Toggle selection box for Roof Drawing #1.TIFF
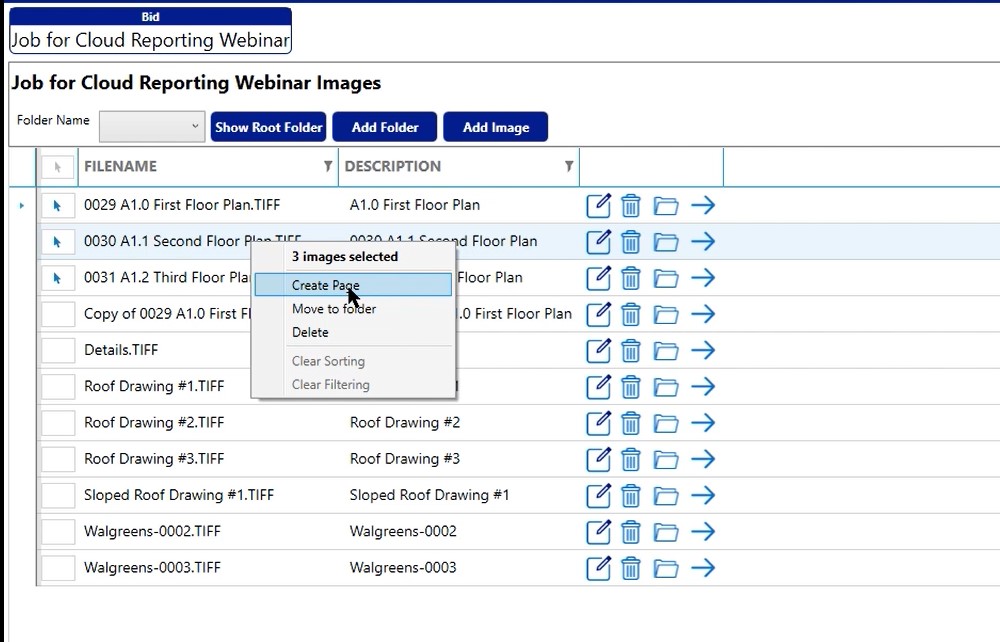This screenshot has width=1000, height=642. click(x=58, y=386)
